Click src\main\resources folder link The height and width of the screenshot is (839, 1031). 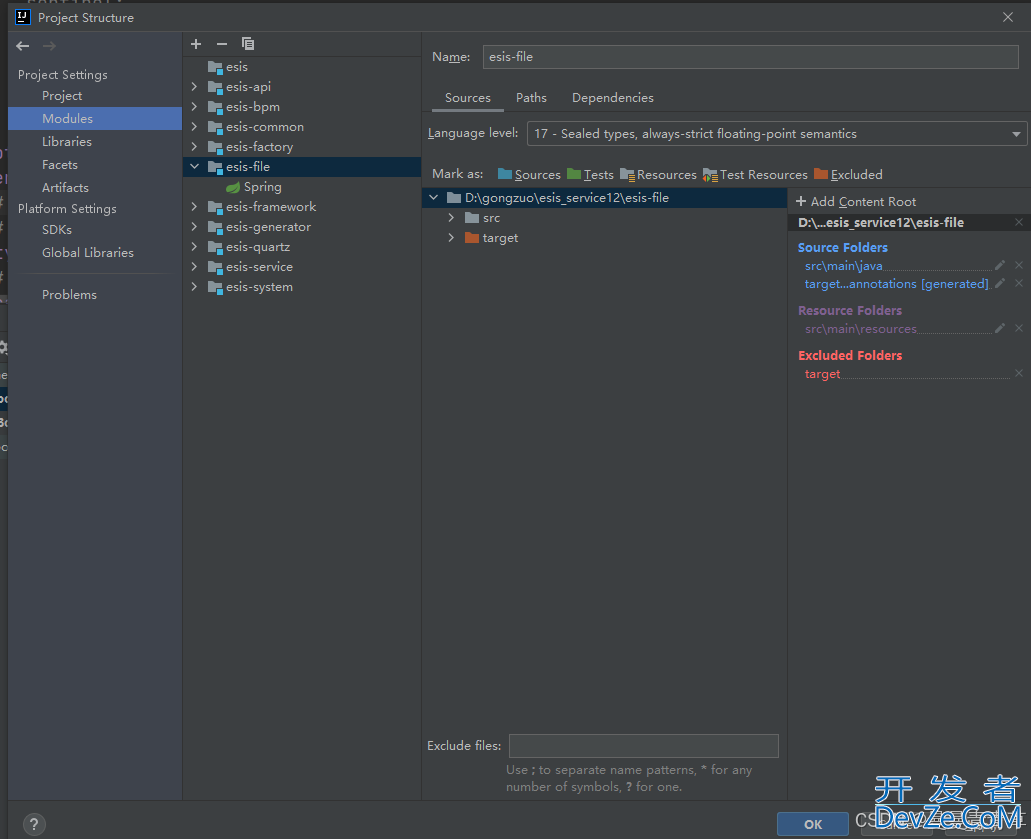pyautogui.click(x=861, y=329)
